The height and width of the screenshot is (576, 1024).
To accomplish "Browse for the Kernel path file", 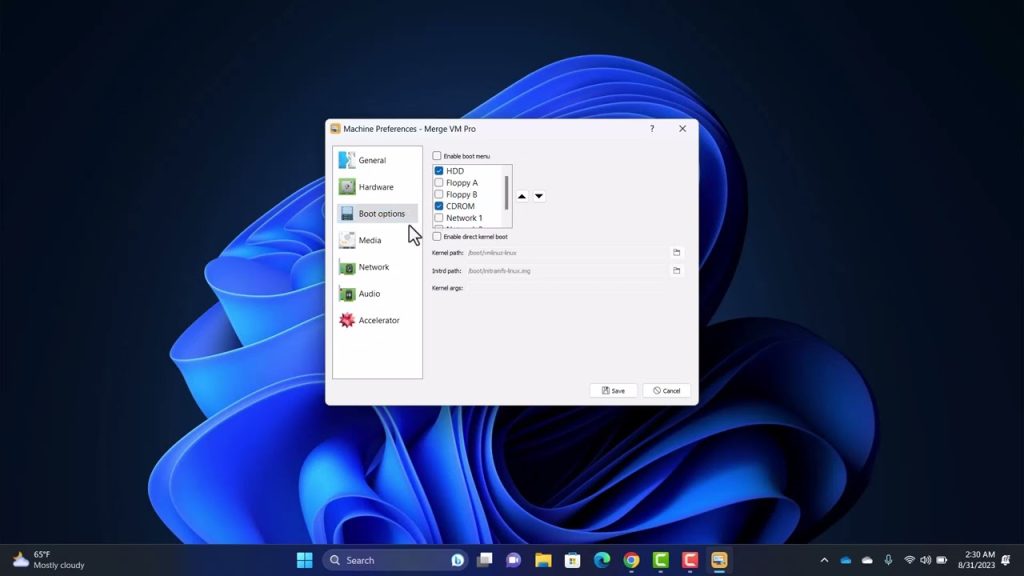I will point(677,253).
